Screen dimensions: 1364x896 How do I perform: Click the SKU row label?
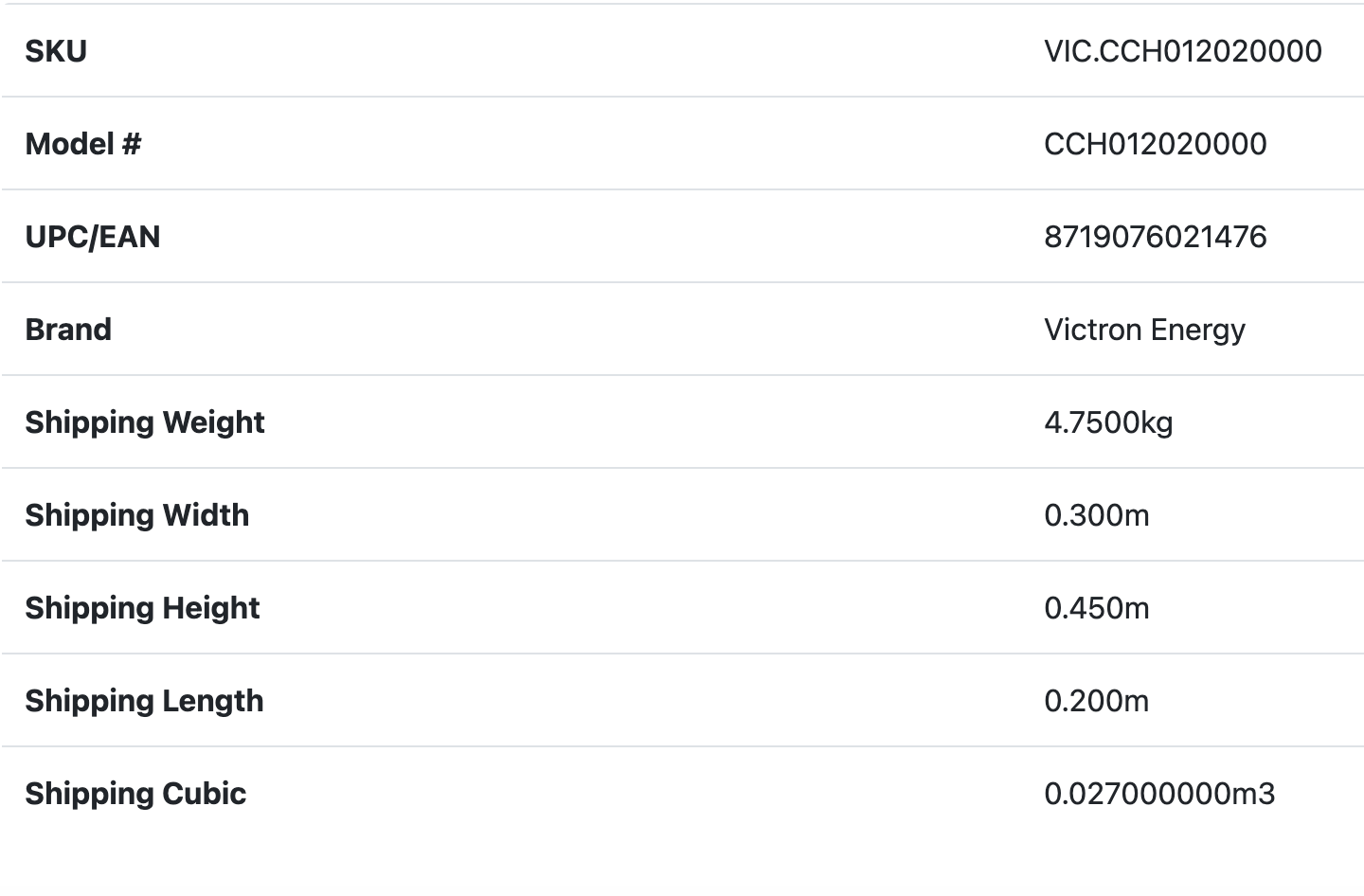click(x=56, y=51)
